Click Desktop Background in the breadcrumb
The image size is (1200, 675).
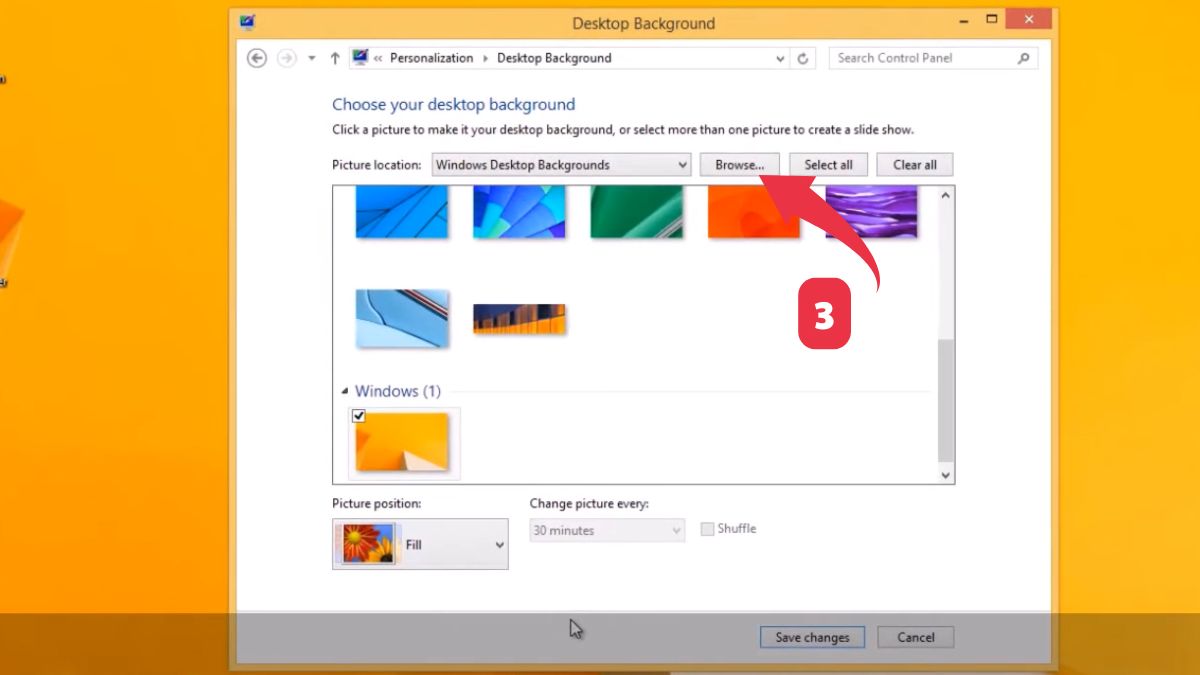[x=553, y=58]
